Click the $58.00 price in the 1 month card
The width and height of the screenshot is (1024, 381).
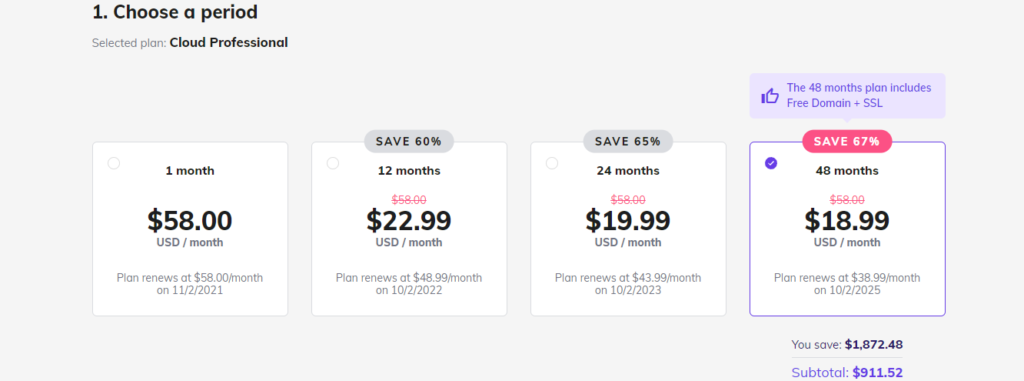(x=189, y=221)
